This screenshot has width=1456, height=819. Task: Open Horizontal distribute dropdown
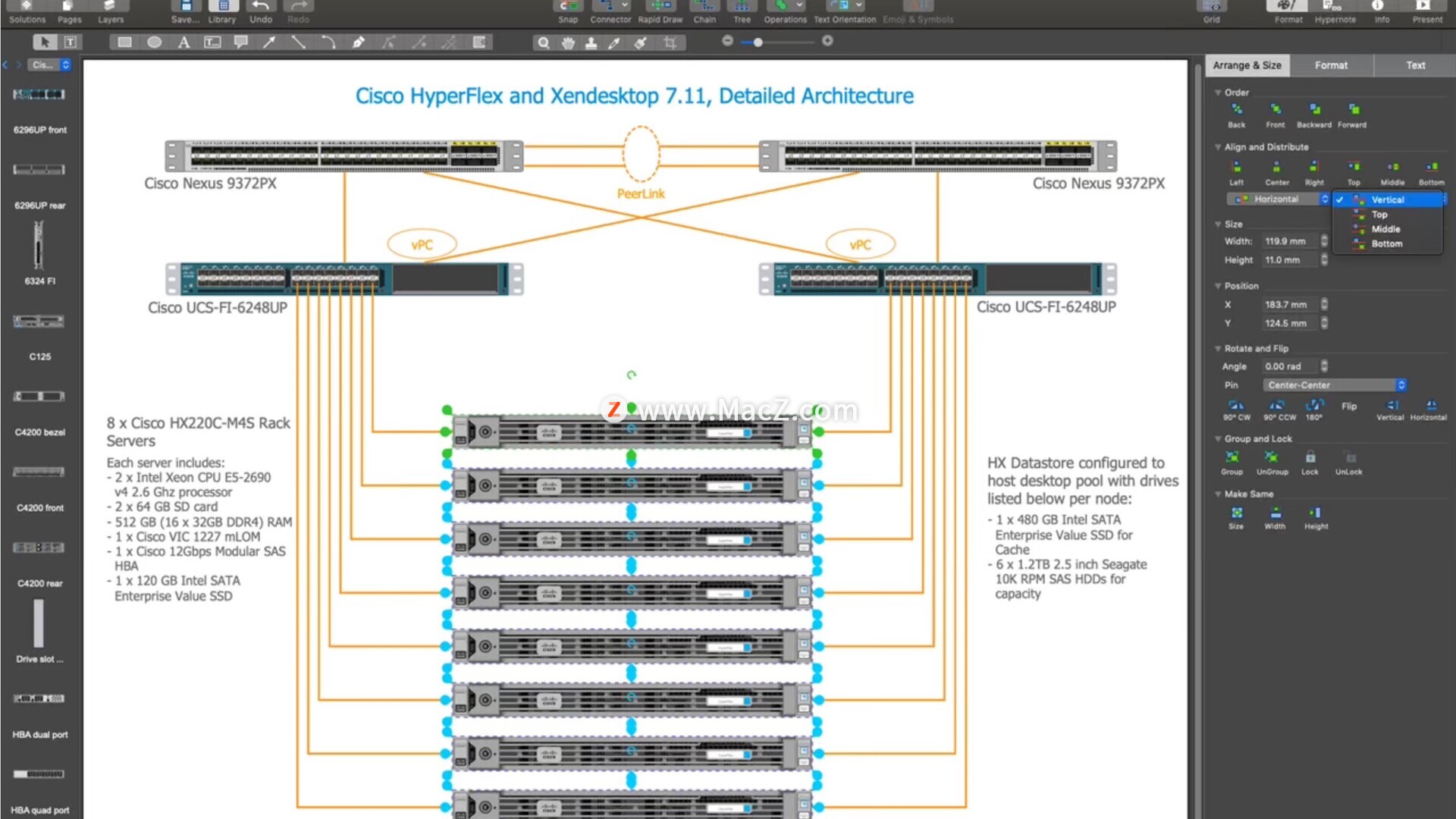pyautogui.click(x=1279, y=199)
